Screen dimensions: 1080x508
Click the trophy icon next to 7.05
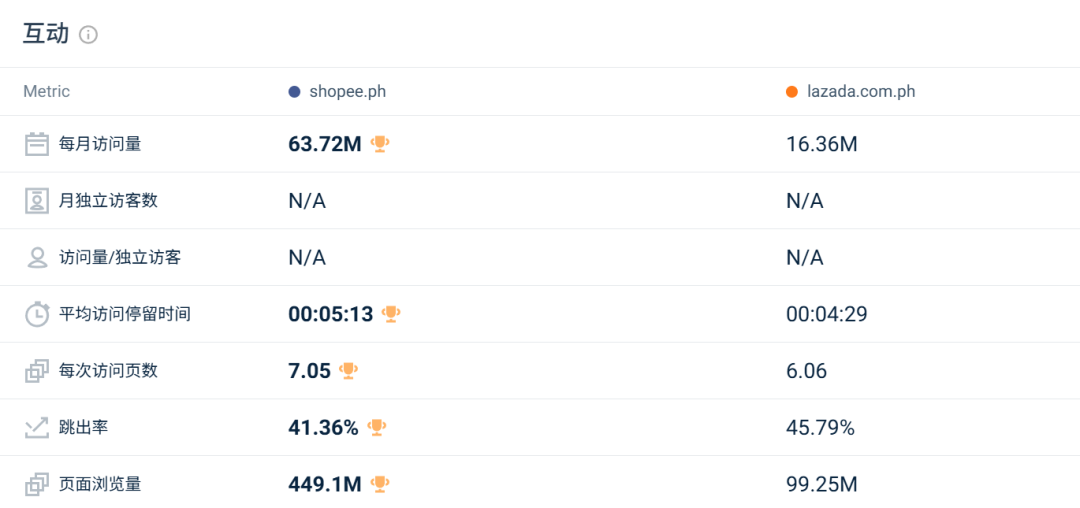pyautogui.click(x=349, y=371)
